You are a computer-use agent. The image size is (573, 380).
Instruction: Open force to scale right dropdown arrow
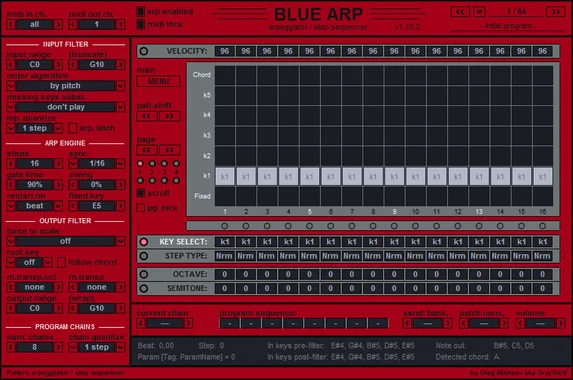click(x=120, y=241)
